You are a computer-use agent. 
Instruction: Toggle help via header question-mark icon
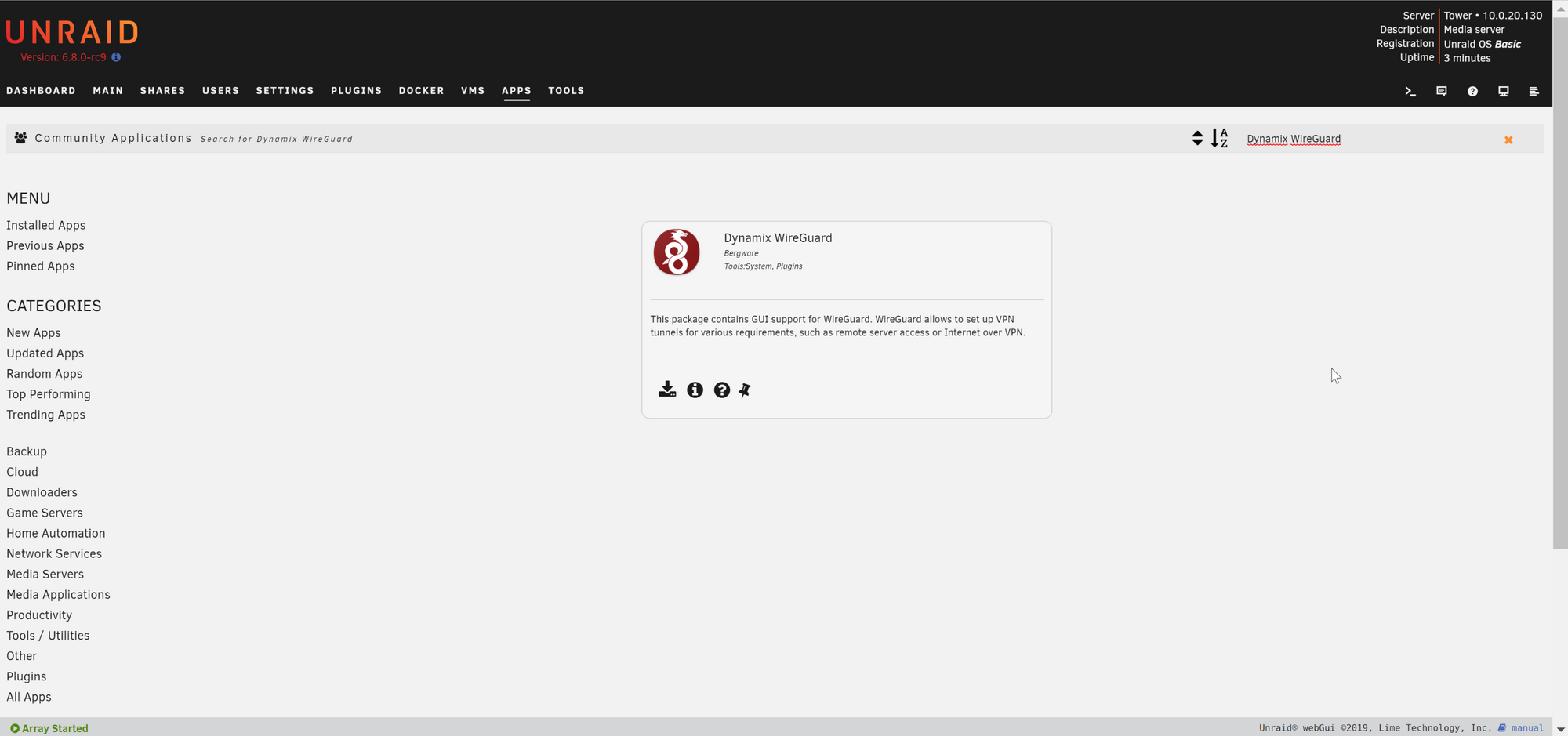1472,91
